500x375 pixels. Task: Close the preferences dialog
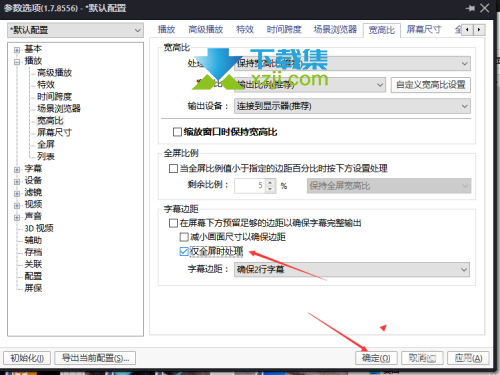point(485,8)
